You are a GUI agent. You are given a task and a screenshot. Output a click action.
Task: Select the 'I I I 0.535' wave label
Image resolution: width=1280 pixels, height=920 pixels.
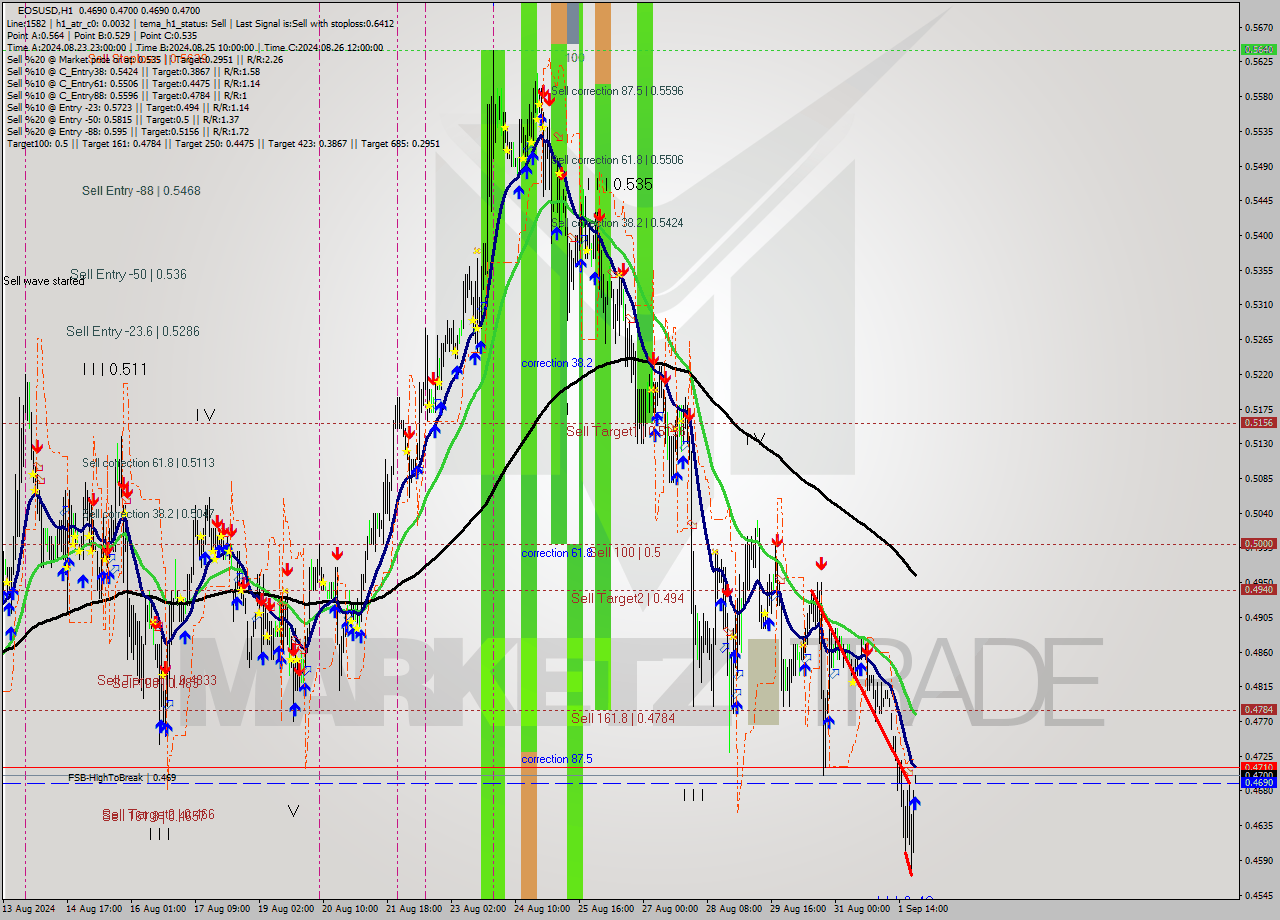pos(620,184)
